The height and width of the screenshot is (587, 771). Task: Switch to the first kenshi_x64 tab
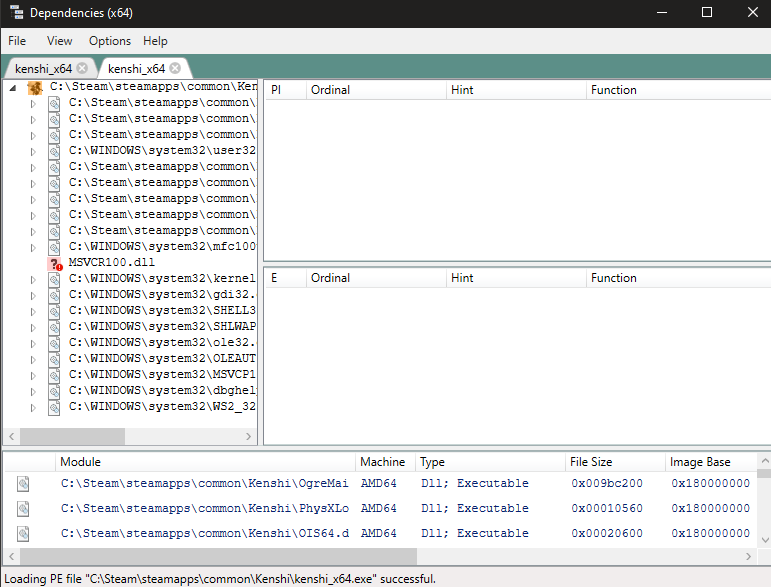point(43,68)
